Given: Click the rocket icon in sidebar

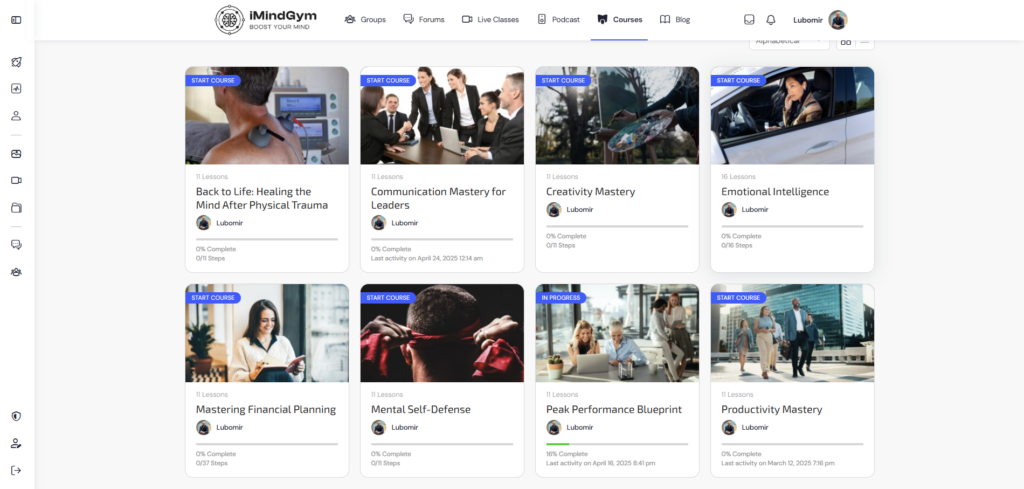Looking at the screenshot, I should pyautogui.click(x=16, y=62).
